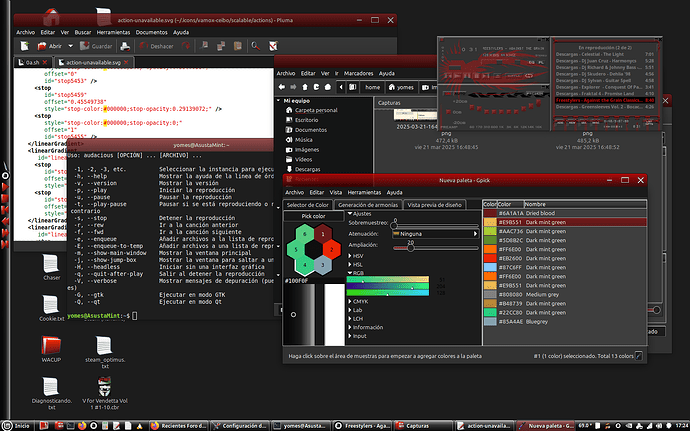
Task: Click the play button in Audacious
Action: [457, 76]
